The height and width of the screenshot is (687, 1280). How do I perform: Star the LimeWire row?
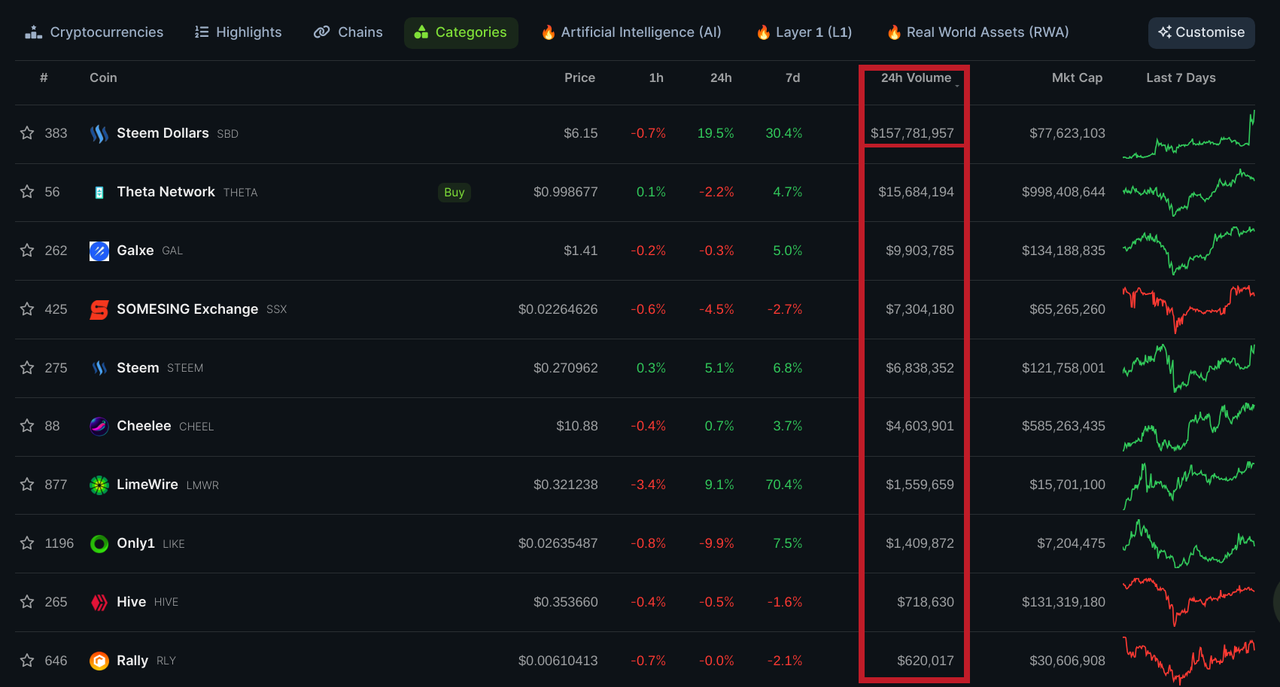pyautogui.click(x=27, y=484)
